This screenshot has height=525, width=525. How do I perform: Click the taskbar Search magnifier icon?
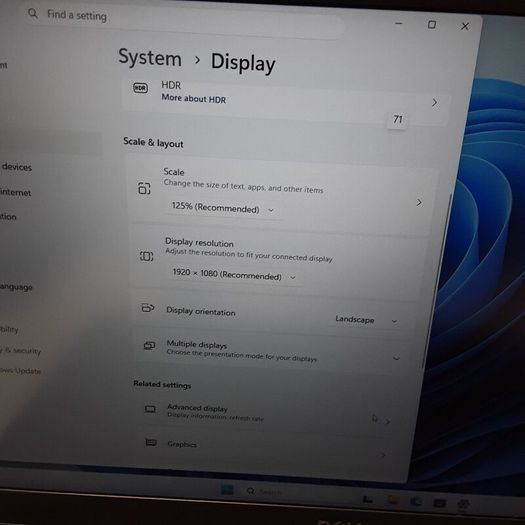pos(250,491)
